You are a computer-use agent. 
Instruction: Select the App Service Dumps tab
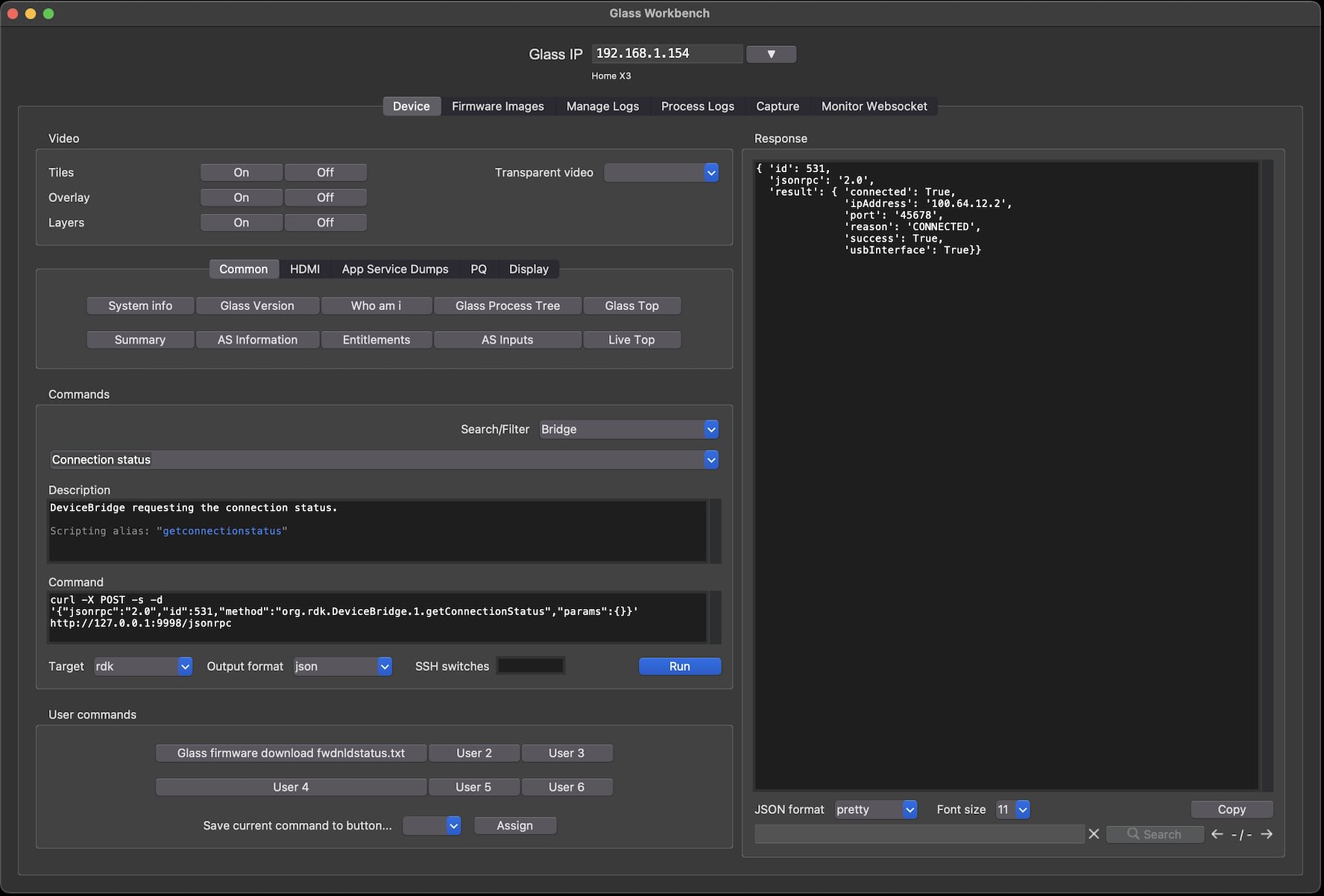[x=394, y=269]
